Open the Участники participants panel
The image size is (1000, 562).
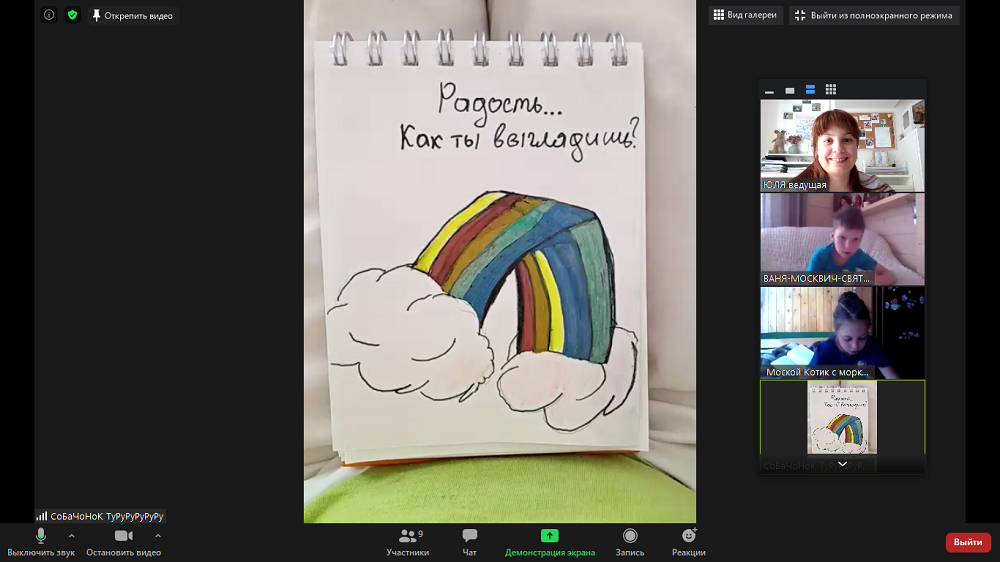click(408, 541)
